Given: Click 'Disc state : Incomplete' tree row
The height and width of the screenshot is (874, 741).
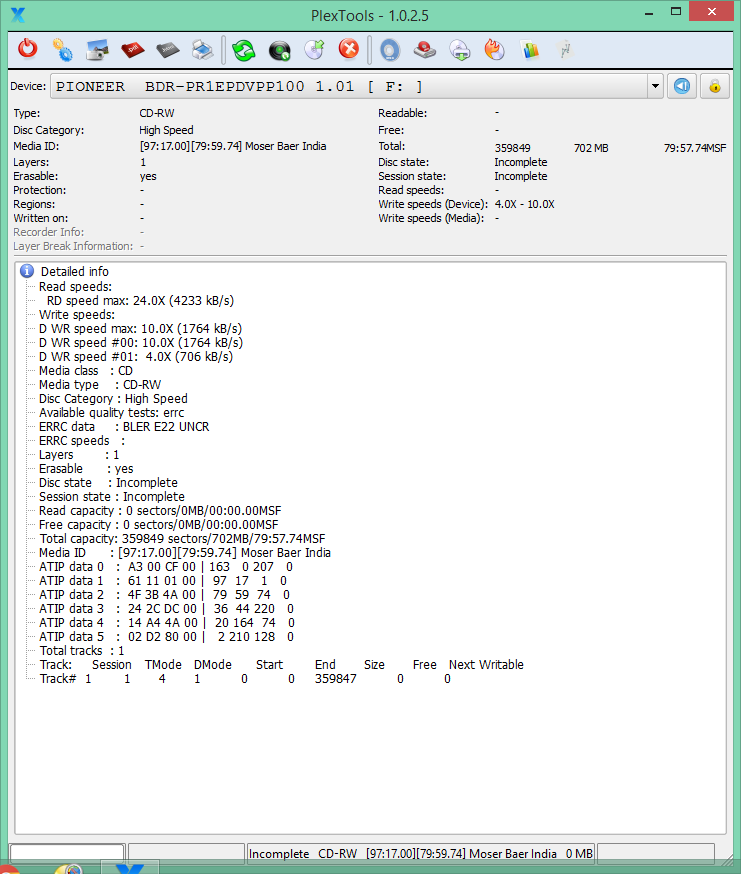Looking at the screenshot, I should pos(108,483).
